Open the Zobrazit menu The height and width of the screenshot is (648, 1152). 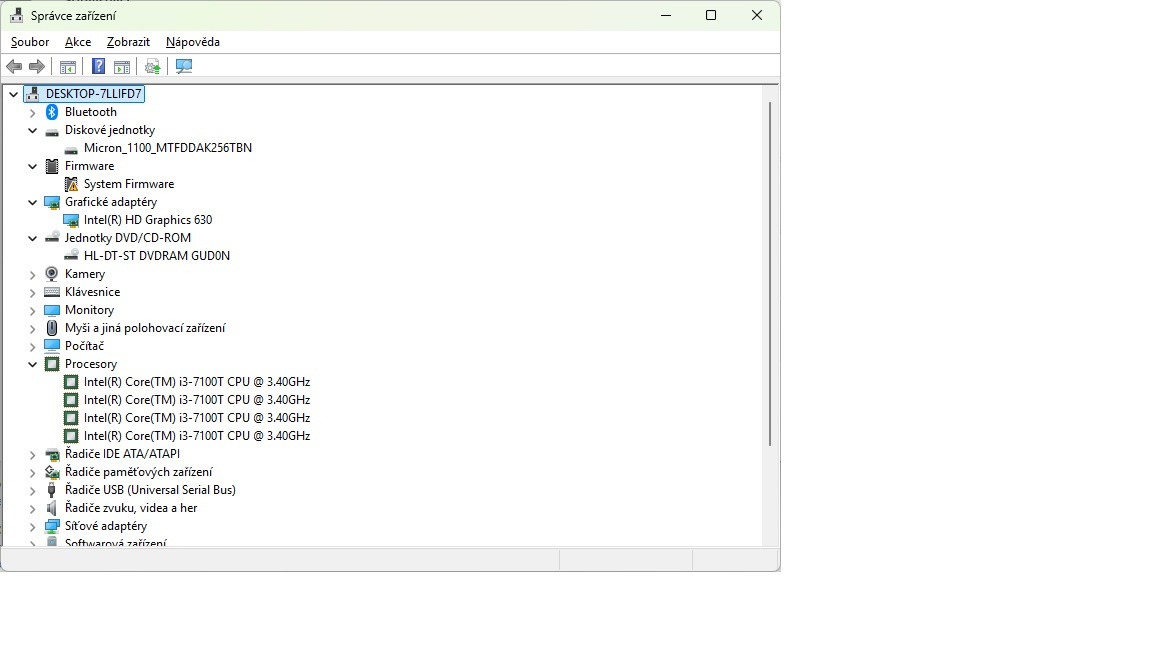[128, 42]
